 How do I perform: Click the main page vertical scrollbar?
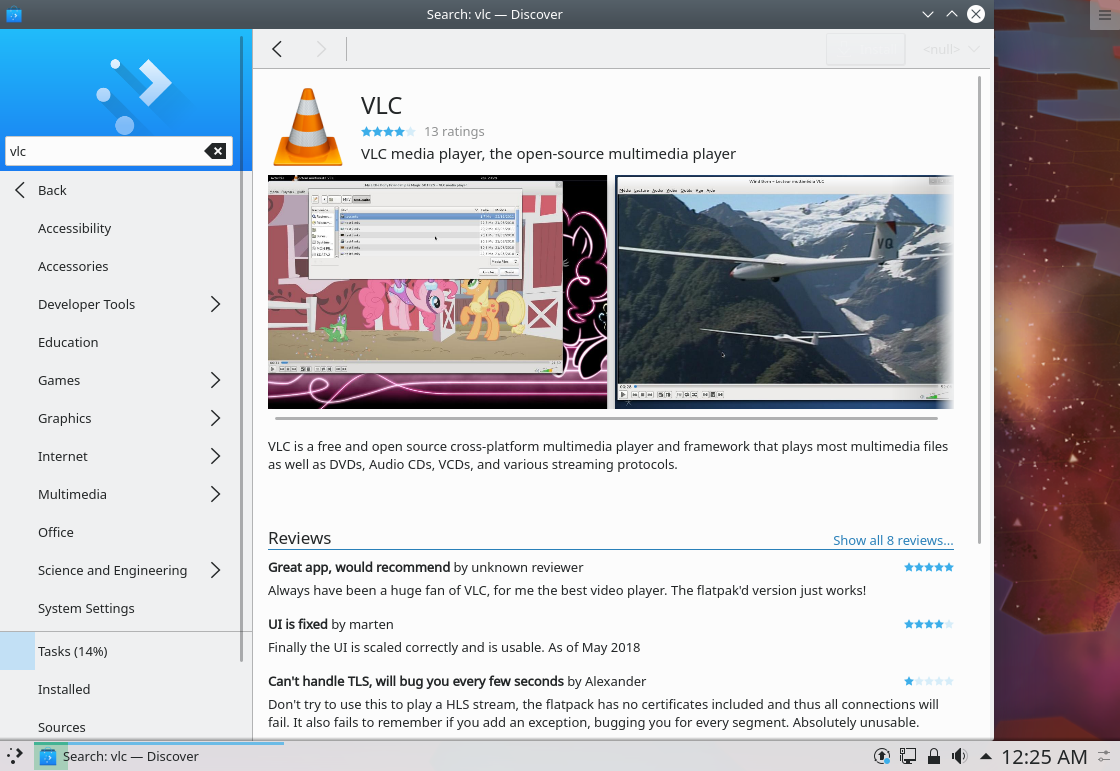[979, 310]
